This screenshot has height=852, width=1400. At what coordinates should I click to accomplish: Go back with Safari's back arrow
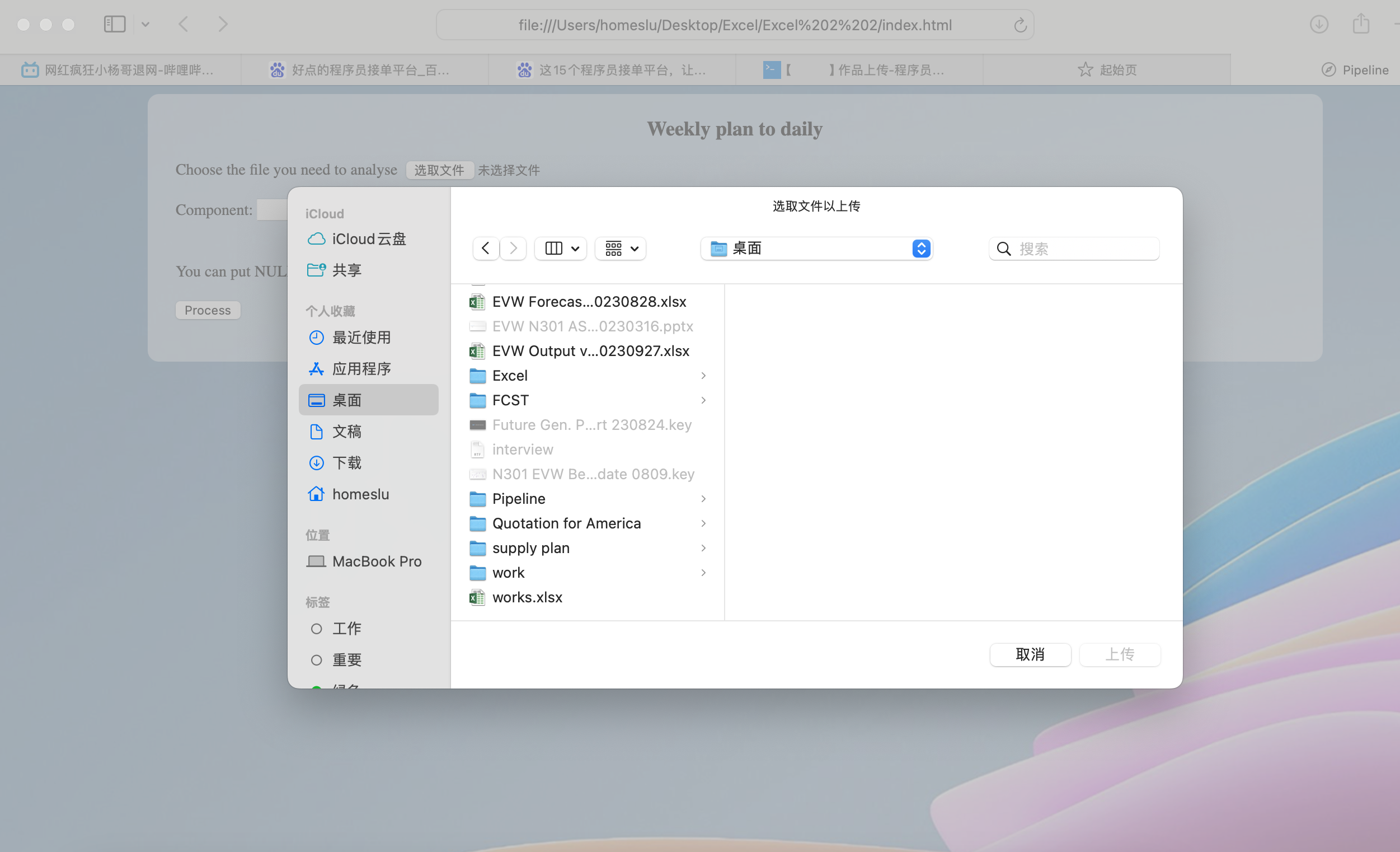pos(183,25)
